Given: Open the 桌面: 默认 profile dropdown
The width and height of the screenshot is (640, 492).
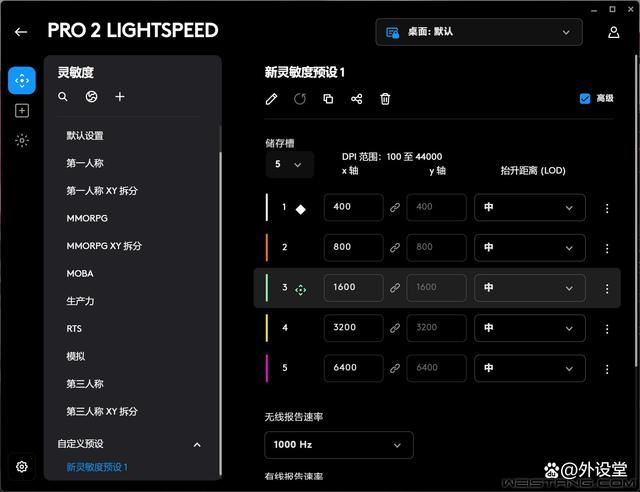Looking at the screenshot, I should [x=478, y=32].
